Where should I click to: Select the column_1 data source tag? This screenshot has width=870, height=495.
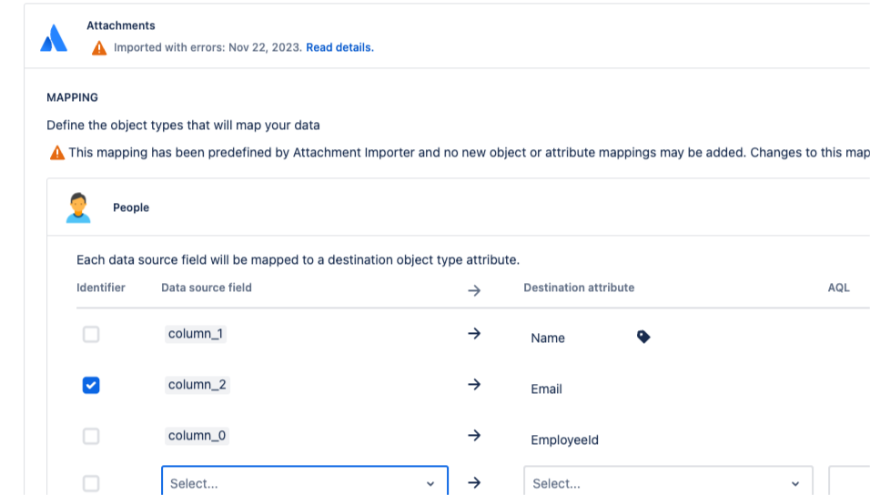pyautogui.click(x=196, y=334)
